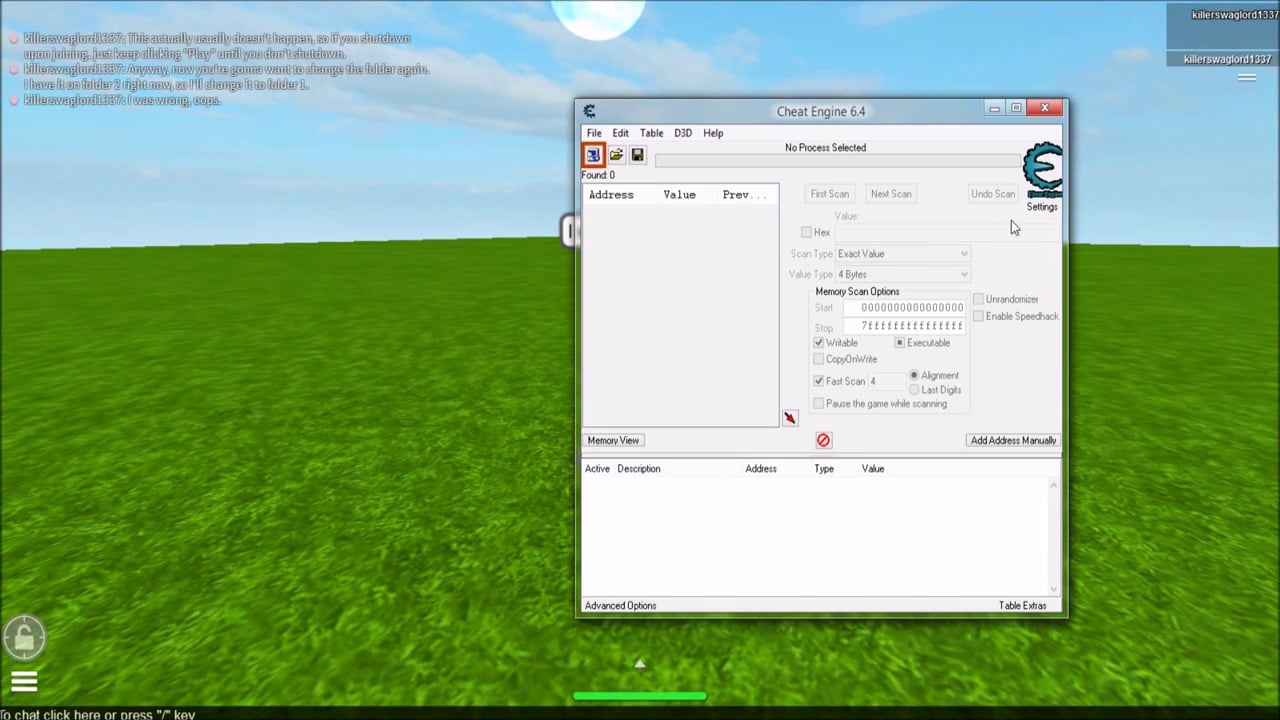Open the process list icon
This screenshot has height=720, width=1280.
click(x=593, y=155)
